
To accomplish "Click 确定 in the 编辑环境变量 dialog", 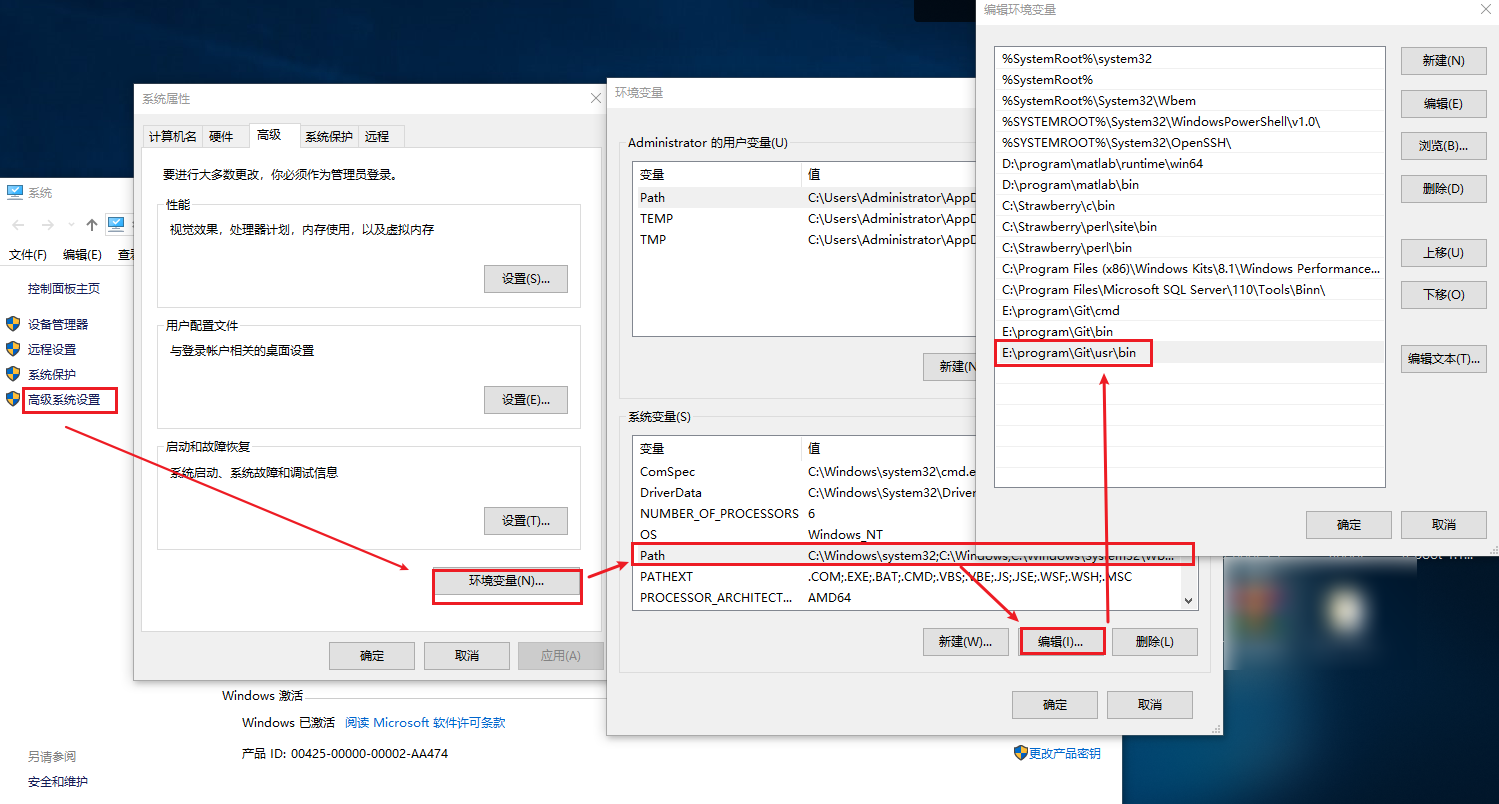I will click(x=1349, y=524).
